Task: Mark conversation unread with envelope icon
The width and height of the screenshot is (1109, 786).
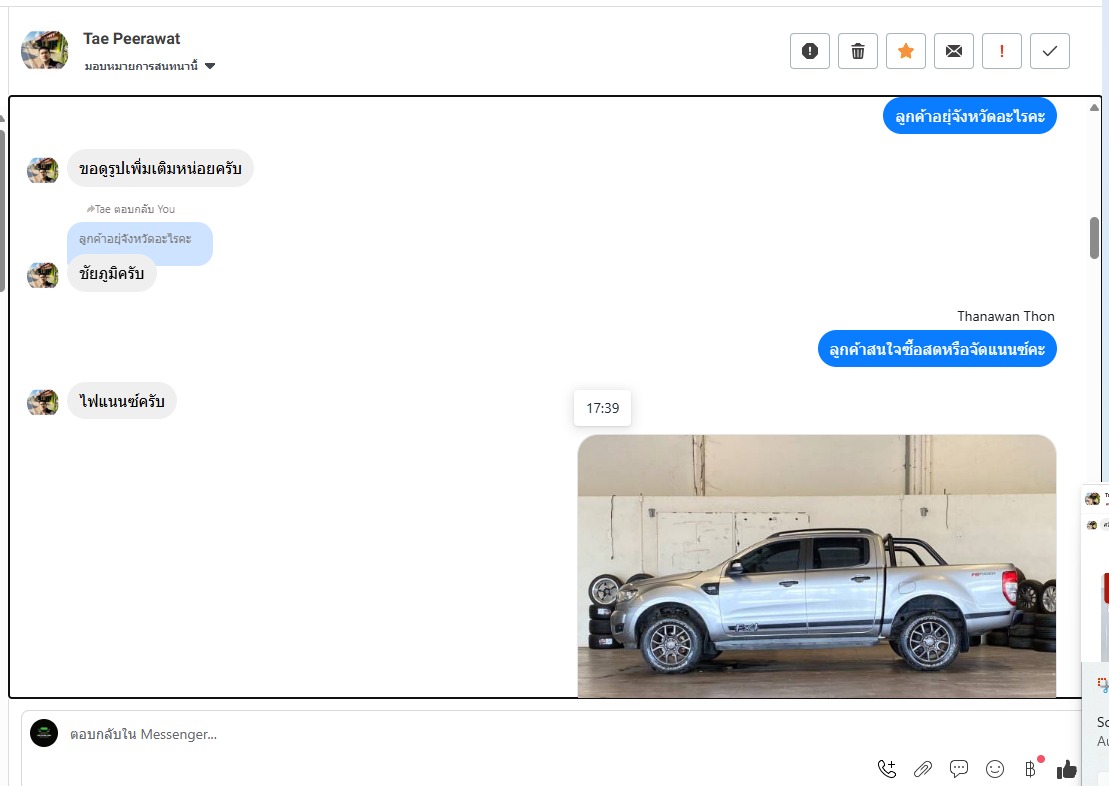Action: click(953, 51)
